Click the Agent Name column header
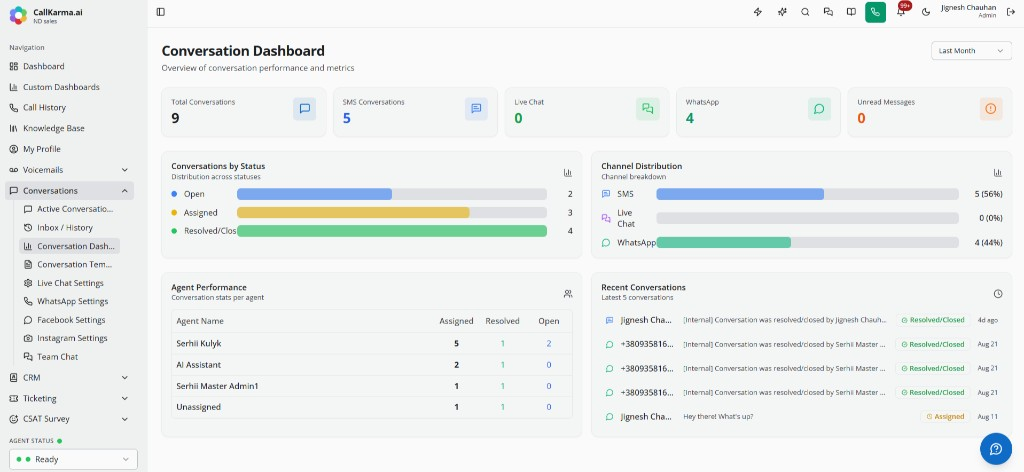 (200, 321)
